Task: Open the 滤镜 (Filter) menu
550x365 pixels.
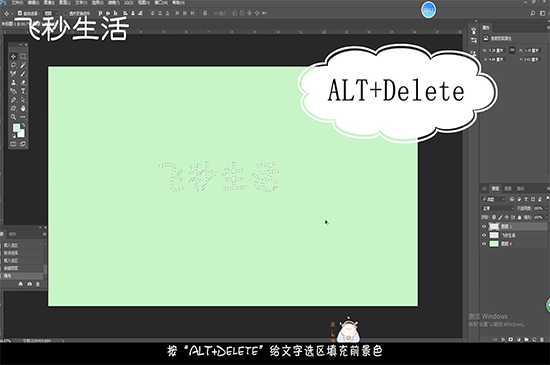Action: [x=113, y=3]
